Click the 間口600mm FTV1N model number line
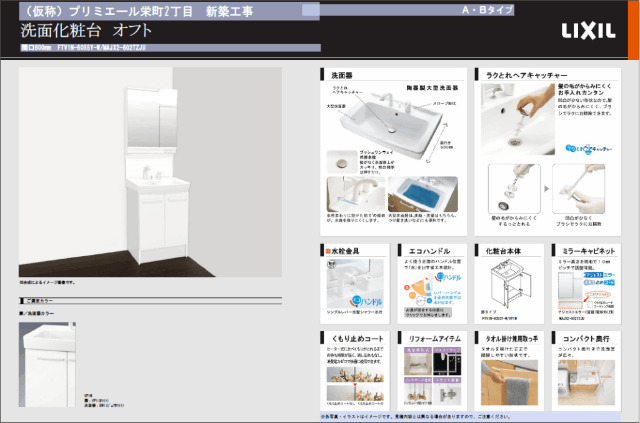640x423 pixels. coord(83,48)
